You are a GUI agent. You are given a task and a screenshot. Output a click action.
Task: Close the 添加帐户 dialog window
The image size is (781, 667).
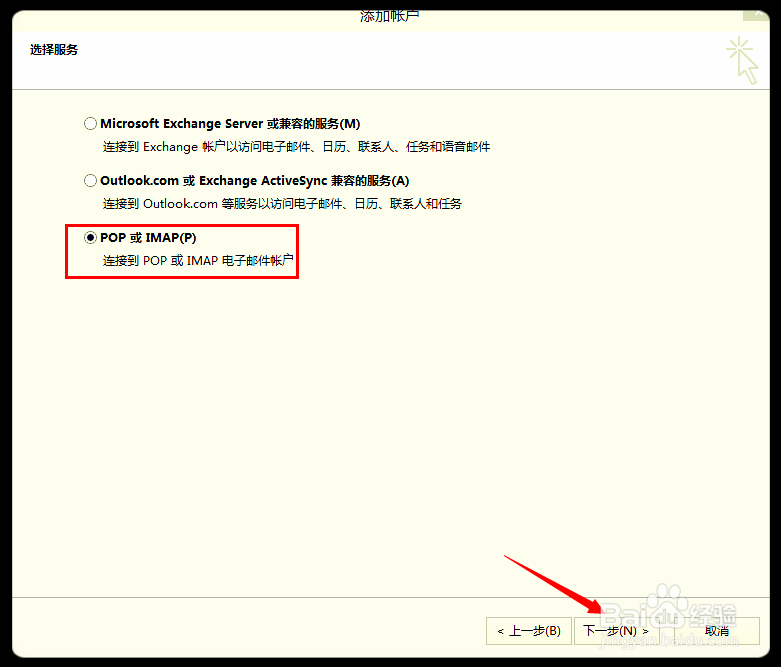(x=756, y=14)
